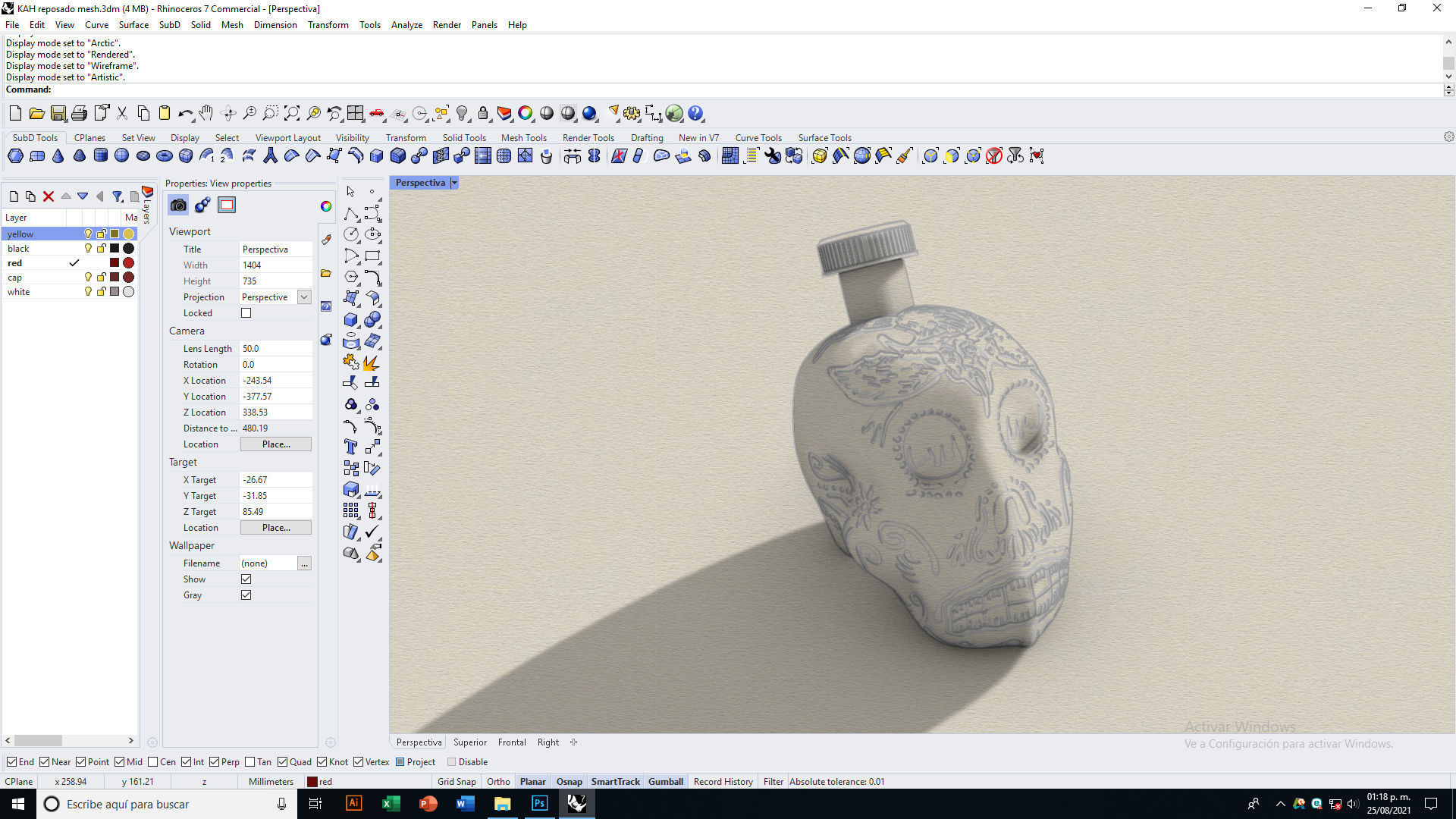The width and height of the screenshot is (1456, 819).
Task: Open the Projection dropdown
Action: click(x=304, y=297)
